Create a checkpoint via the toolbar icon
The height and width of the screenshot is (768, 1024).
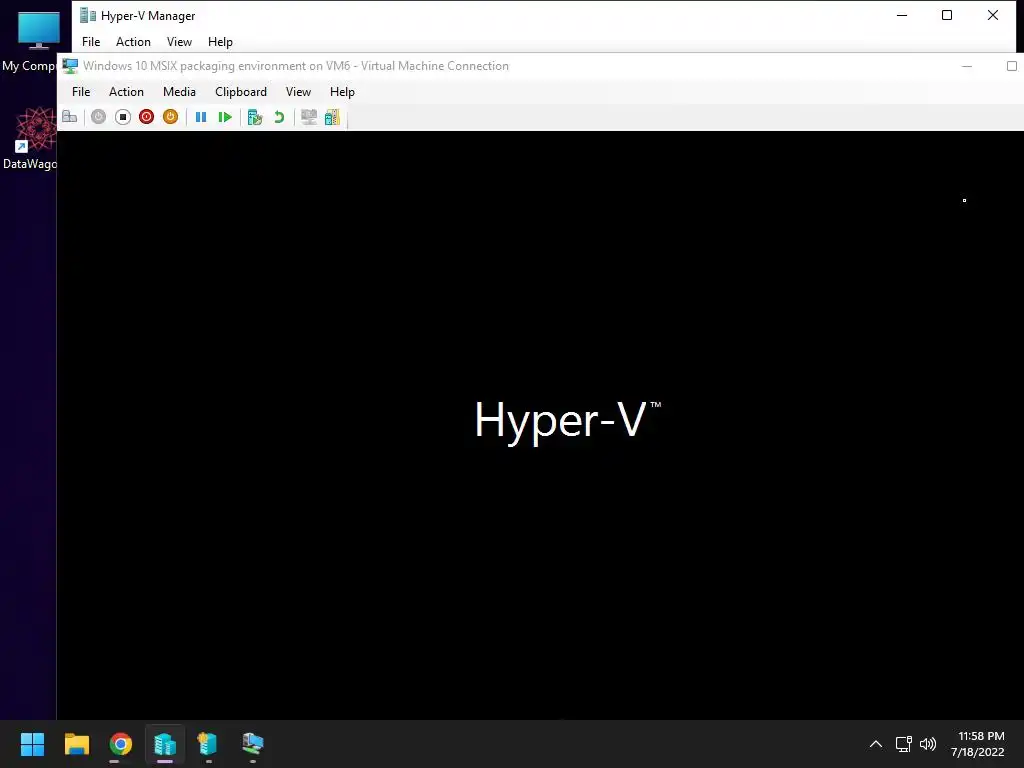click(x=255, y=117)
